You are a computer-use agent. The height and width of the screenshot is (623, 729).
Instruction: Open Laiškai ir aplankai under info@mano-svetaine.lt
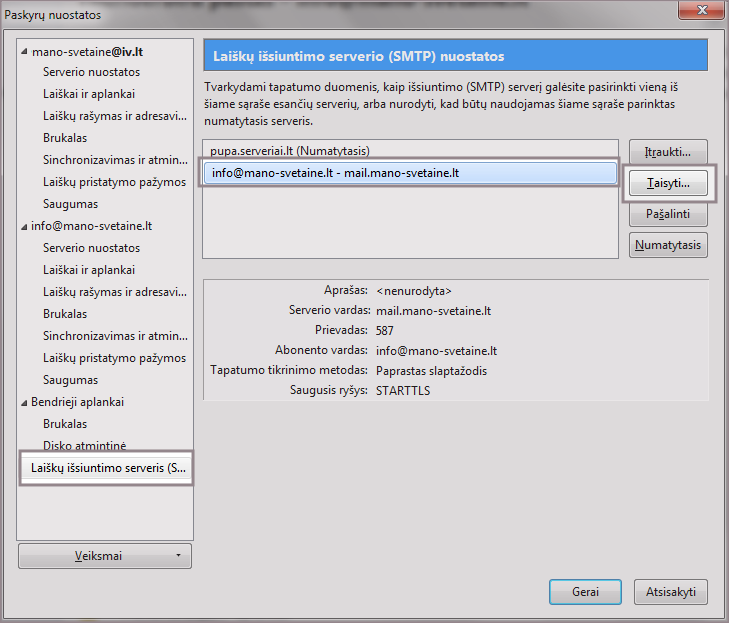[x=89, y=270]
